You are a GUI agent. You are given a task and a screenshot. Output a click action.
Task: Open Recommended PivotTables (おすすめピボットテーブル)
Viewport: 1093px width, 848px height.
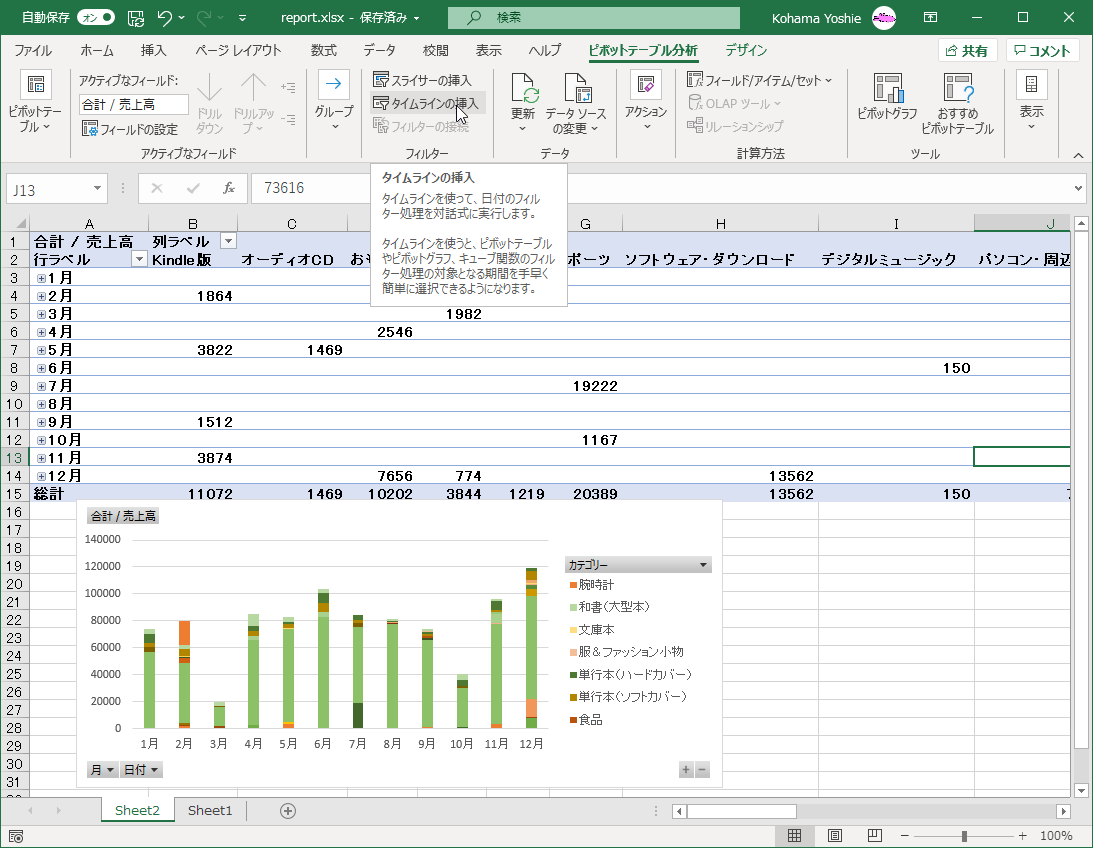[957, 90]
